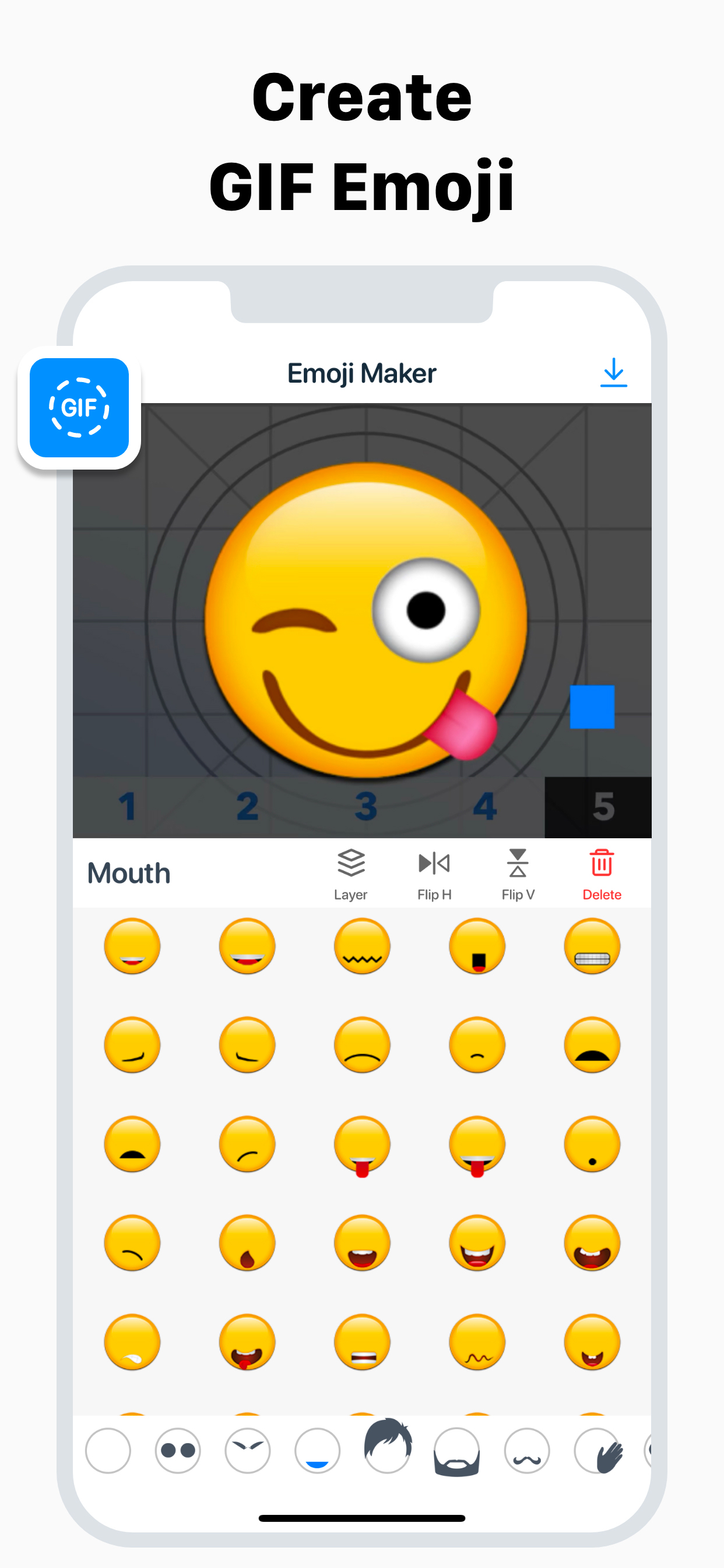
Task: Choose the curved frown mouth
Action: pyautogui.click(x=362, y=1045)
